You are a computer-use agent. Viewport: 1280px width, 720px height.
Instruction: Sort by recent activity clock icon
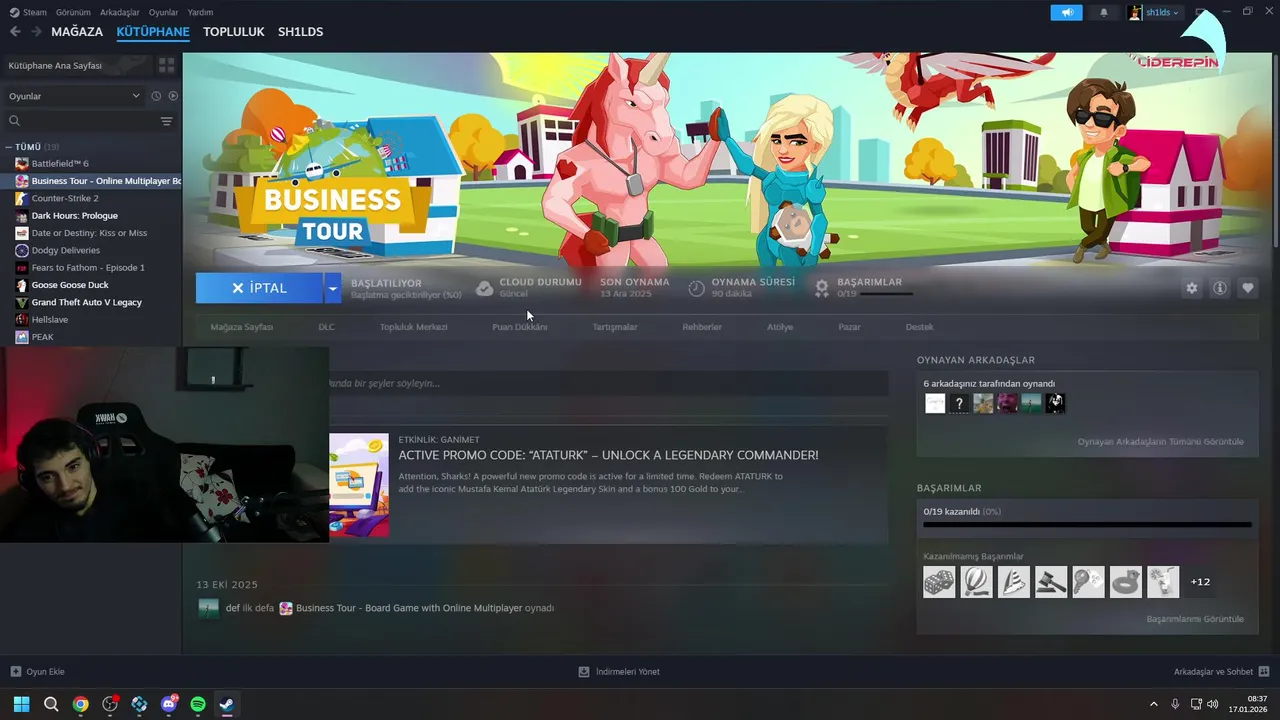(x=156, y=96)
